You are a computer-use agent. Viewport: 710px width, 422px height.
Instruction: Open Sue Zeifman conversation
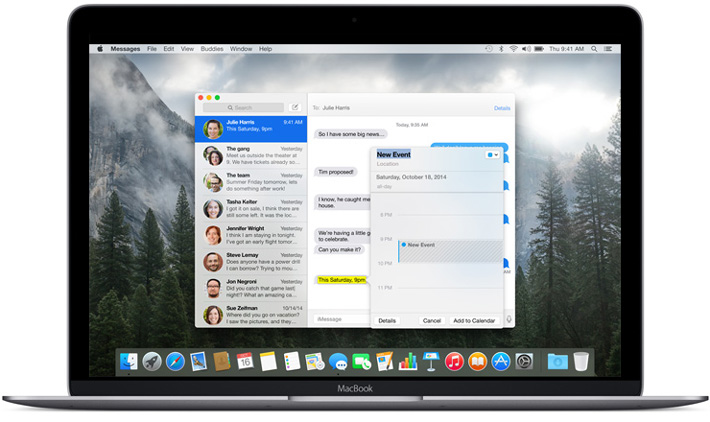(x=251, y=314)
